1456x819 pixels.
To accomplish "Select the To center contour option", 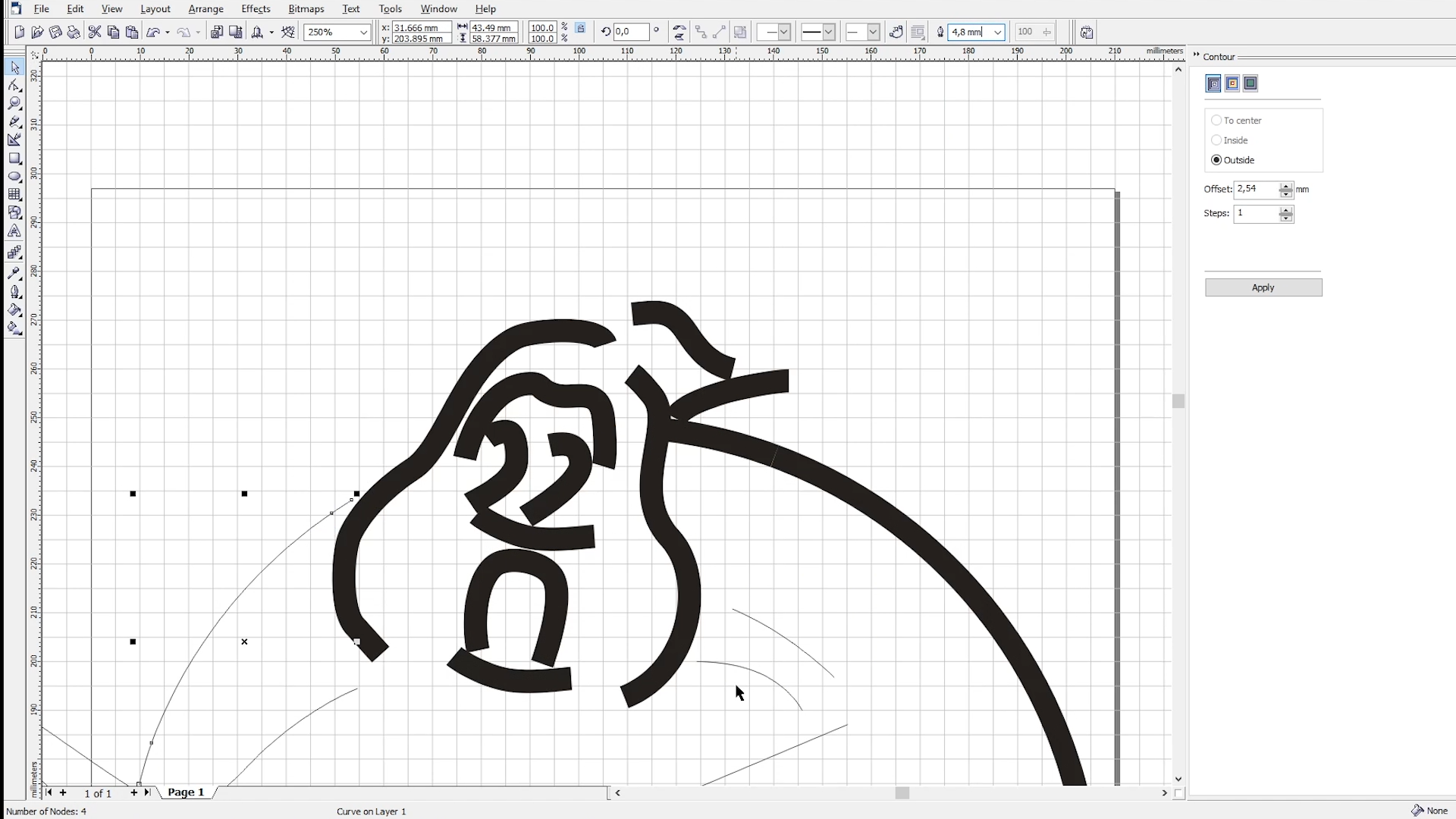I will point(1216,121).
